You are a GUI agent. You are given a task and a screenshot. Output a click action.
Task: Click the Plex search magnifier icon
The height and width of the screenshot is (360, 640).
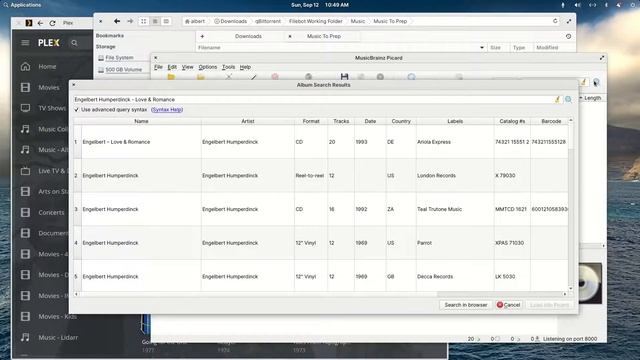pos(74,43)
